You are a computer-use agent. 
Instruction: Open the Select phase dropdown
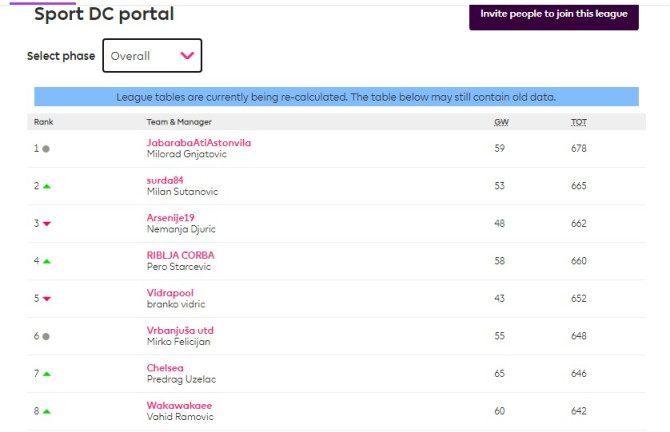tap(152, 56)
